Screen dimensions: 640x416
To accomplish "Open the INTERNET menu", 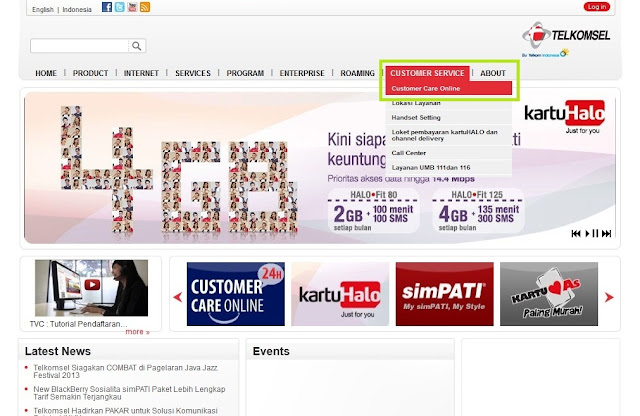I will [x=141, y=73].
